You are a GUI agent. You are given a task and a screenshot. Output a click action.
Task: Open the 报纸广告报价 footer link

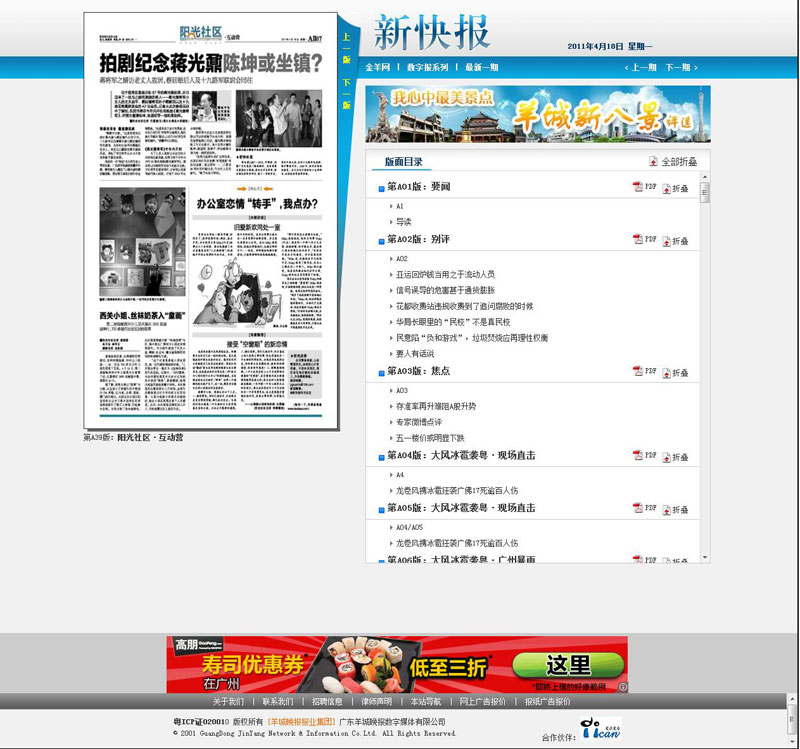(x=547, y=702)
